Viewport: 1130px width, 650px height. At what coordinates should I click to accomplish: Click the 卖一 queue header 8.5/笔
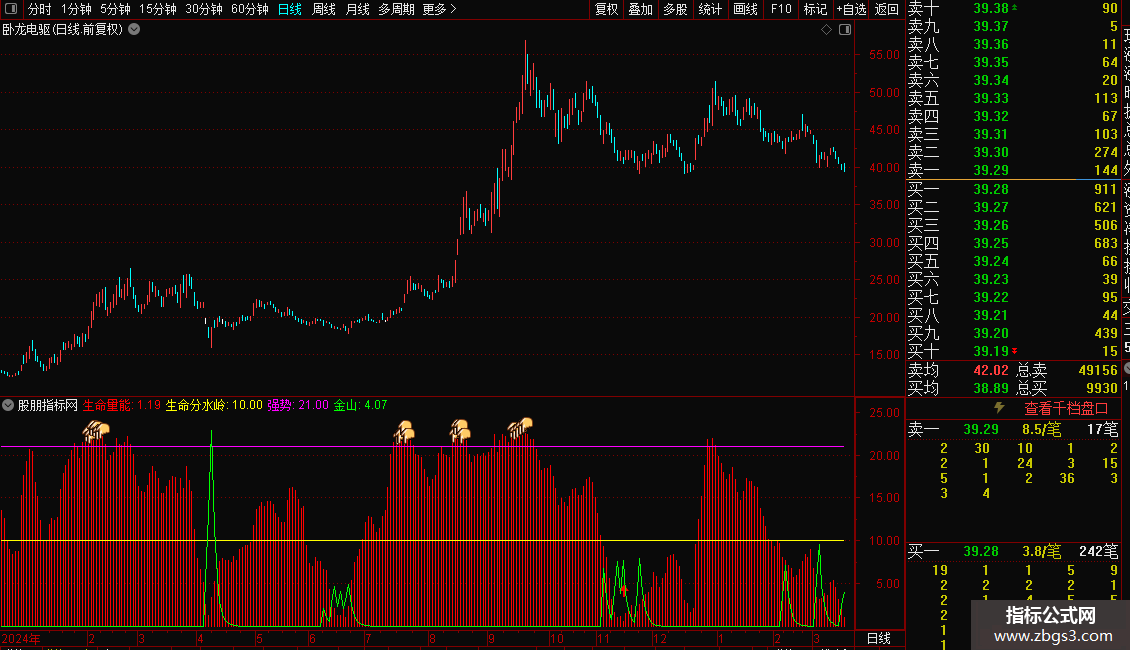(1041, 429)
